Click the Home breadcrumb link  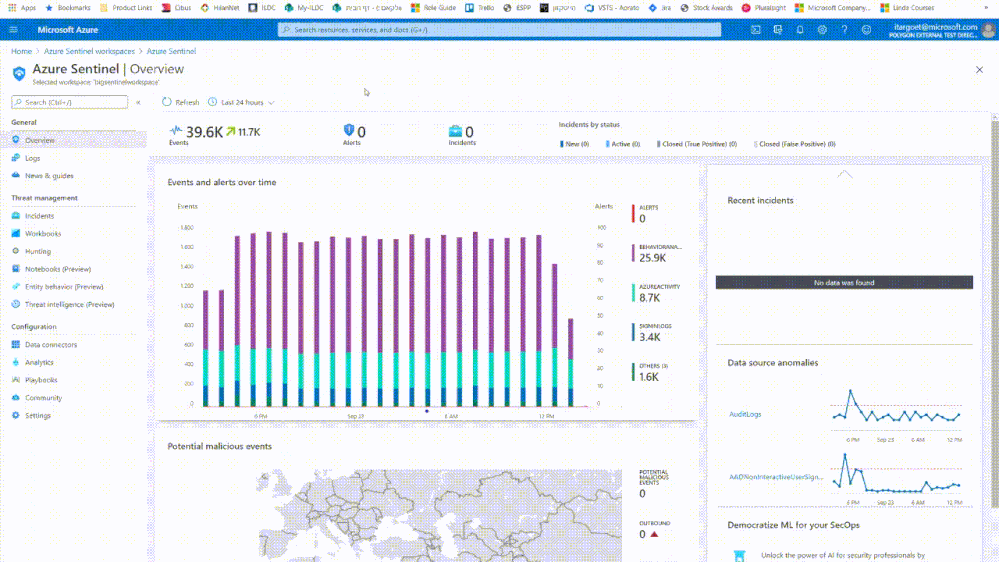[21, 51]
